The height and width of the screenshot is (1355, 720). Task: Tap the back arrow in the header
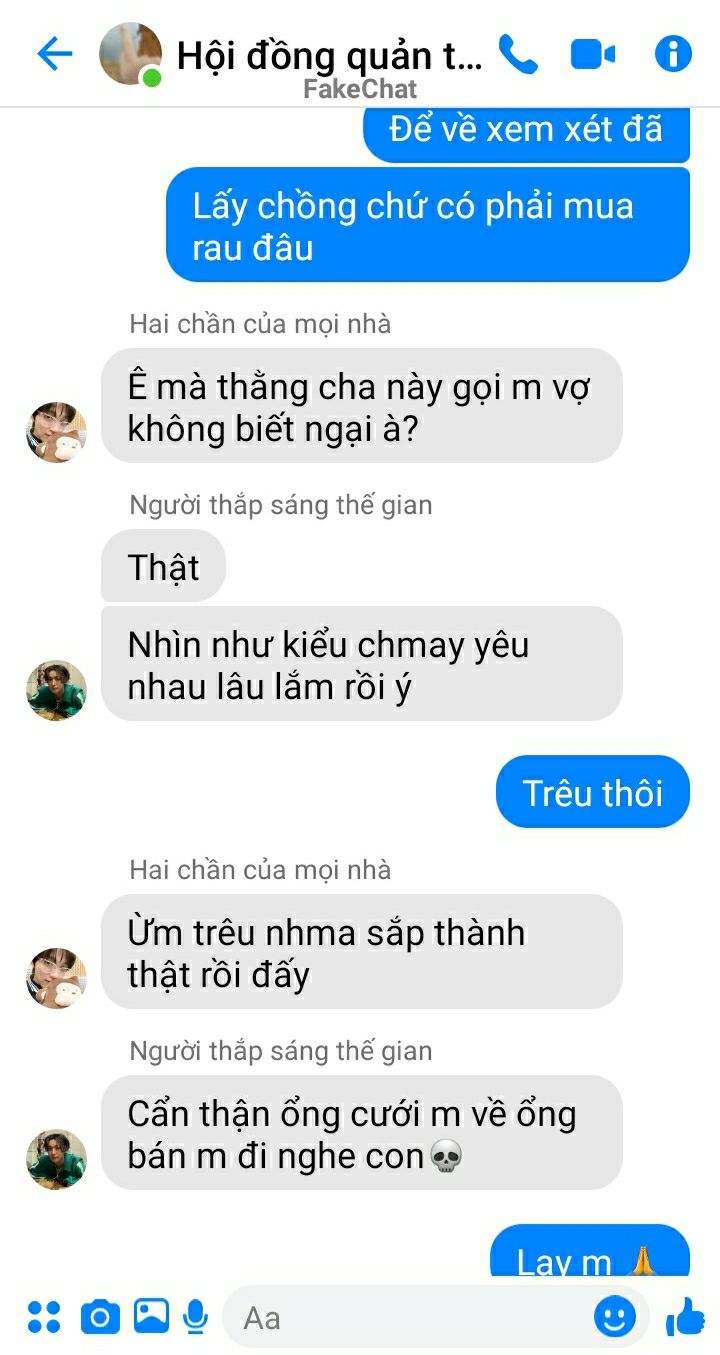click(x=55, y=54)
